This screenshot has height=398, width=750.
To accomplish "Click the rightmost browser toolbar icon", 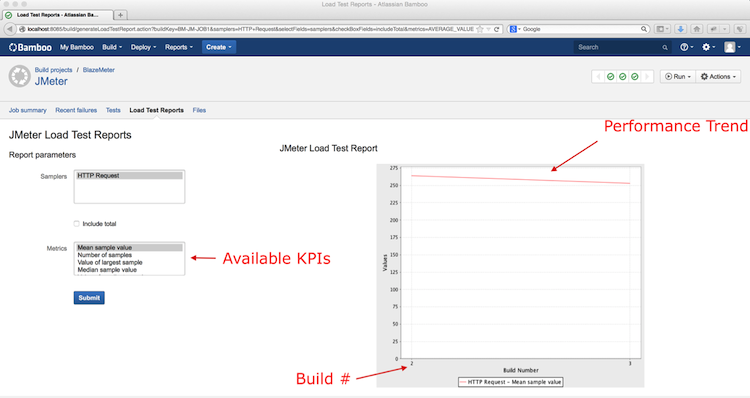I will [740, 29].
